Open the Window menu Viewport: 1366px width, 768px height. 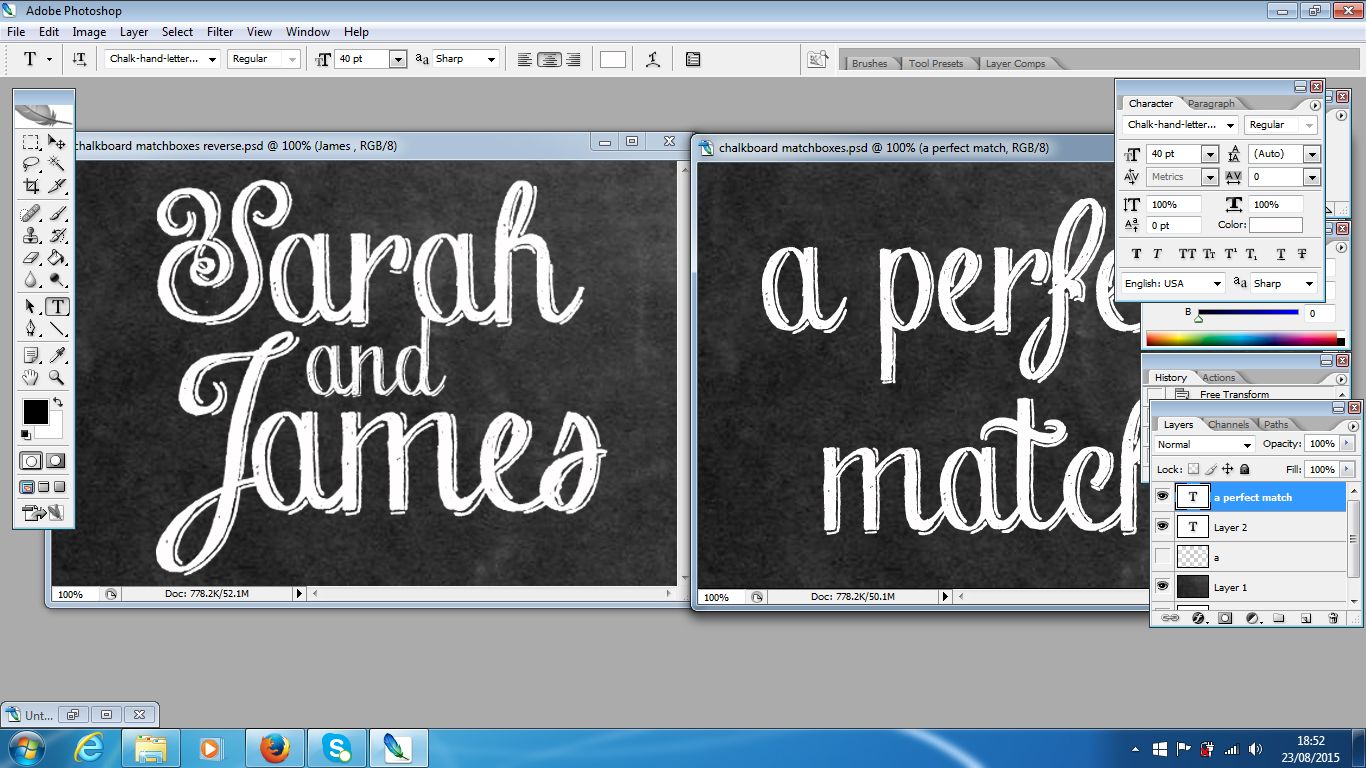308,32
